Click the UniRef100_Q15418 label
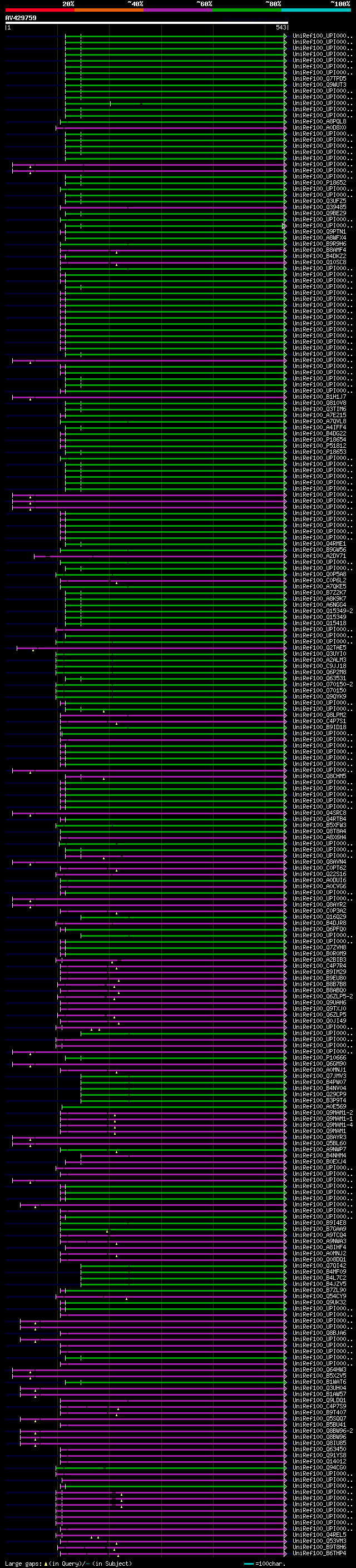The height and width of the screenshot is (1568, 356). tap(319, 623)
